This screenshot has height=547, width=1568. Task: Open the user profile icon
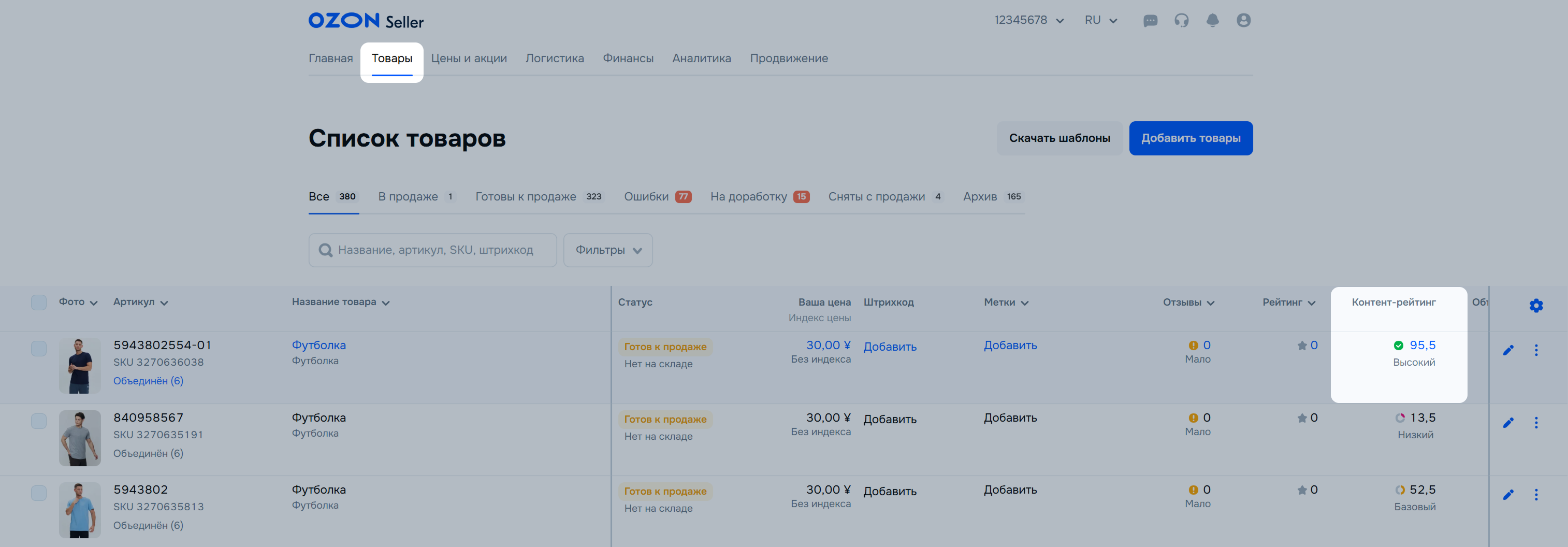click(x=1243, y=21)
